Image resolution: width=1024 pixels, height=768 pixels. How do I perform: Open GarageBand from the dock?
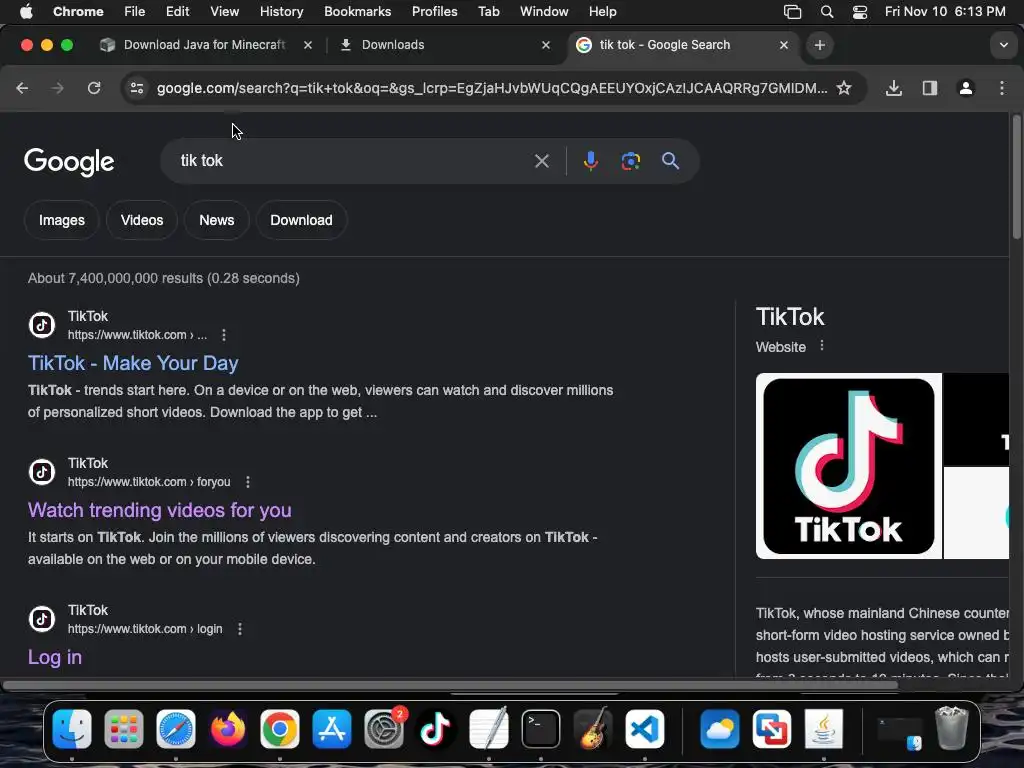pos(593,729)
